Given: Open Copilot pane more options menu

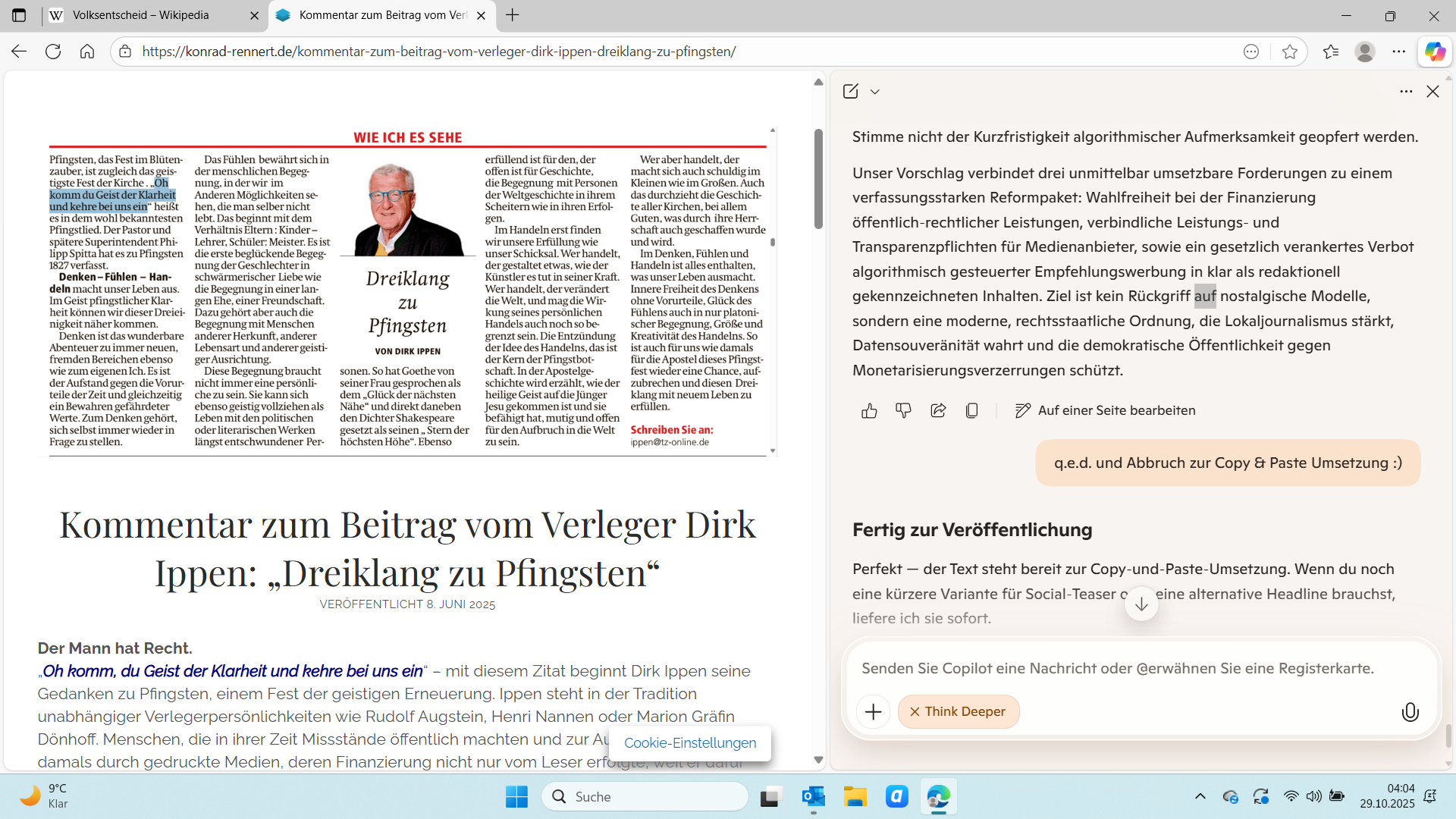Looking at the screenshot, I should (x=1406, y=91).
